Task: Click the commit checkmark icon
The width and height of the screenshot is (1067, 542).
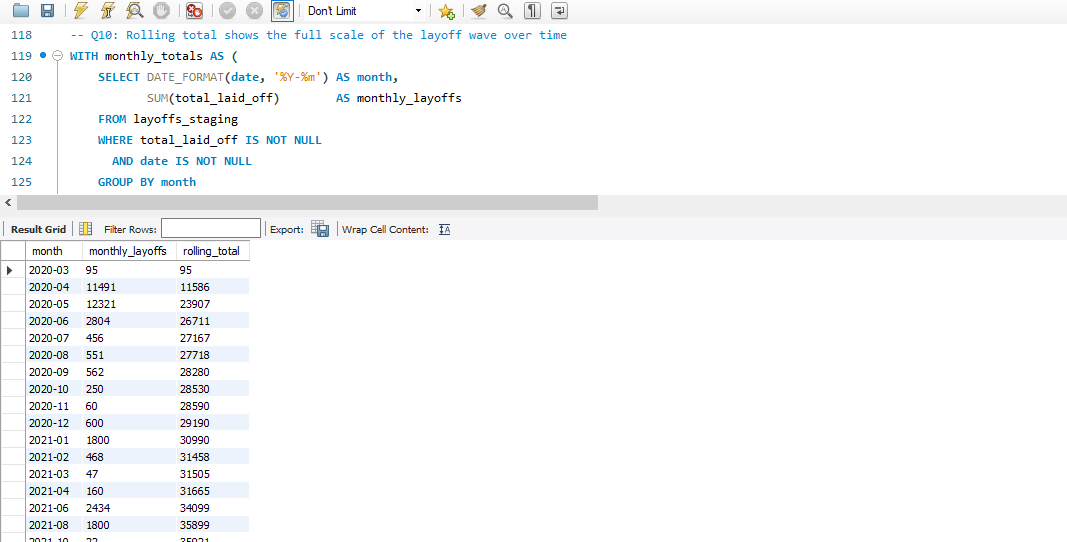Action: (227, 10)
